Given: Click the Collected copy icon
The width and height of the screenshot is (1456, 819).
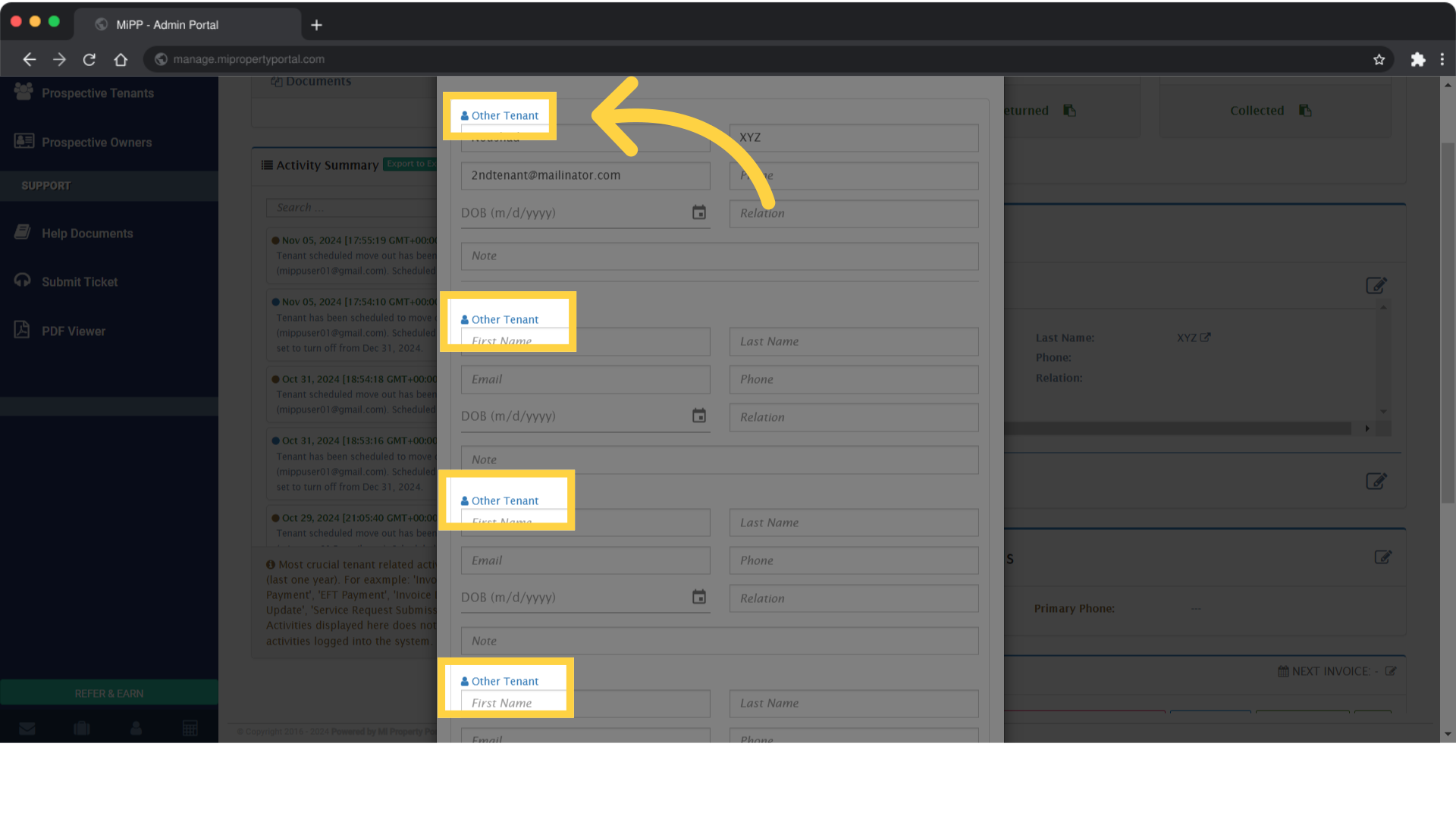Looking at the screenshot, I should (1305, 111).
